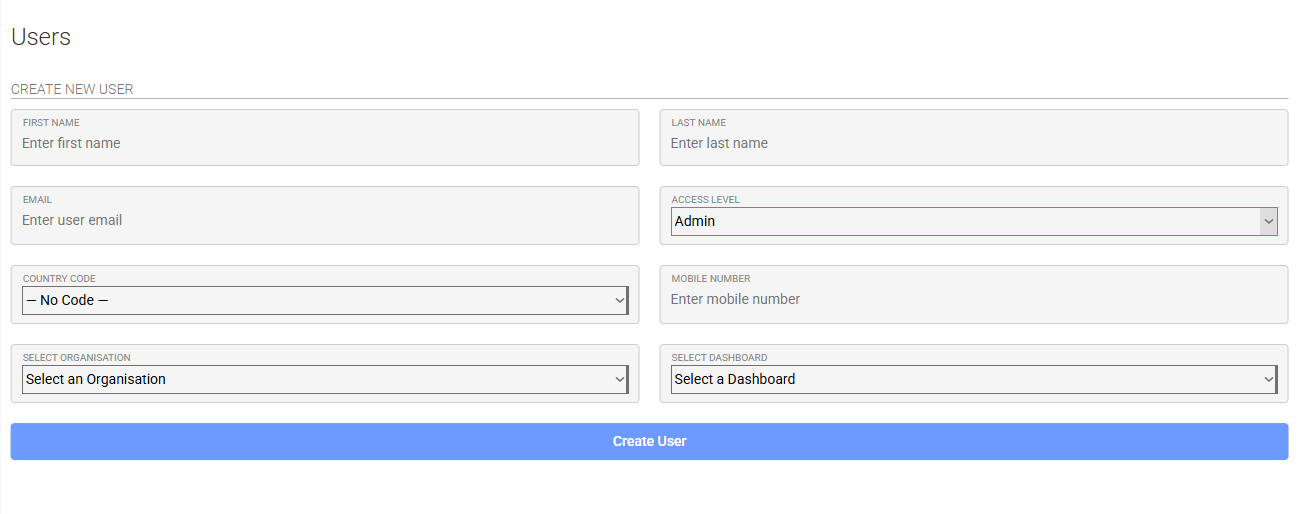Expand the Select an Organisation dropdown
This screenshot has height=514, width=1298.
(x=325, y=379)
